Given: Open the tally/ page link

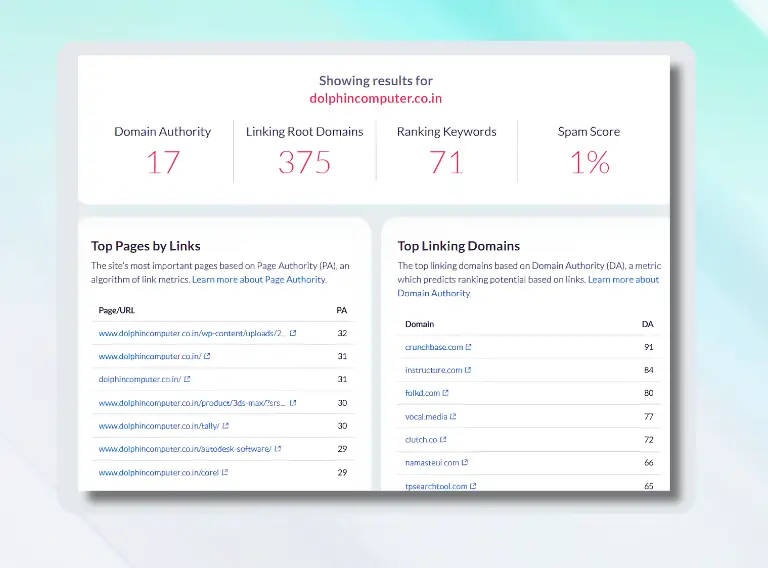Looking at the screenshot, I should (159, 426).
